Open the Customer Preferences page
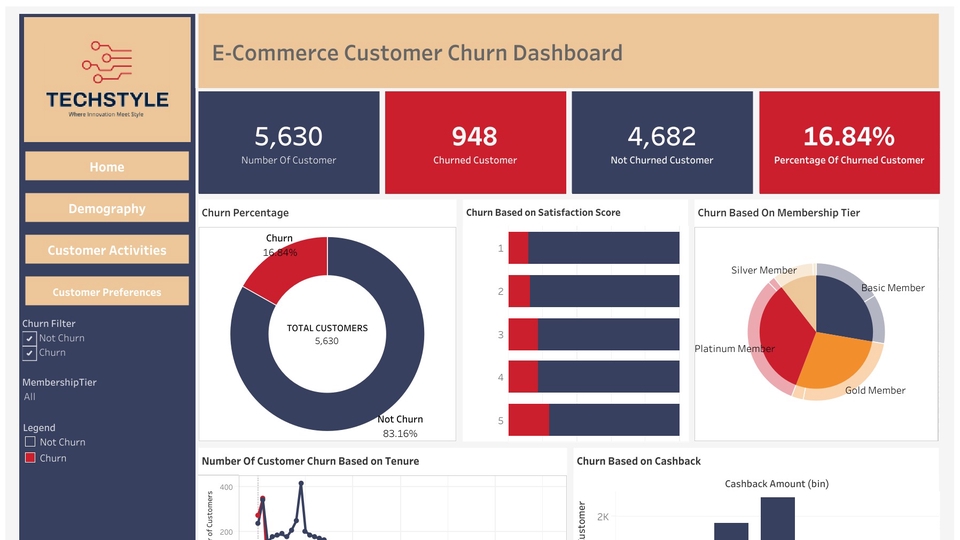Viewport: 960px width, 540px height. tap(107, 291)
